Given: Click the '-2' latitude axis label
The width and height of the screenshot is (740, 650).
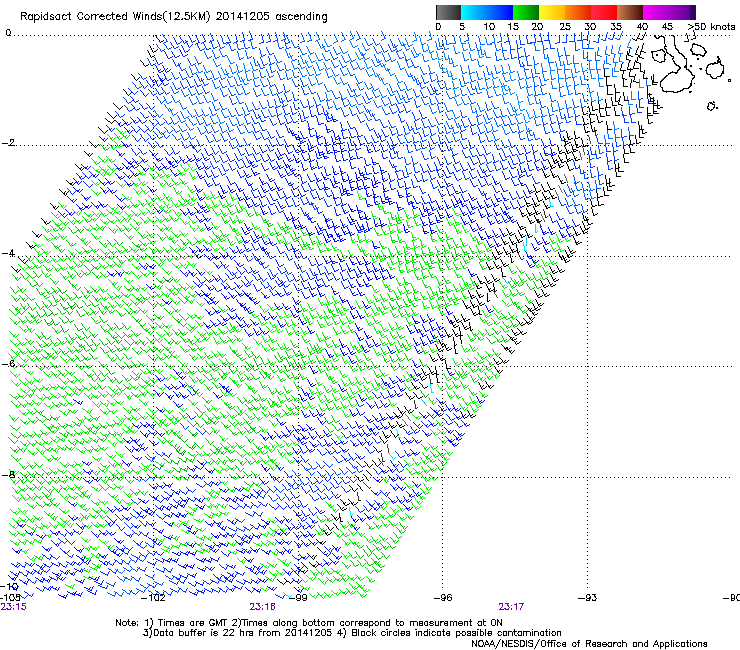Looking at the screenshot, I should point(8,143).
